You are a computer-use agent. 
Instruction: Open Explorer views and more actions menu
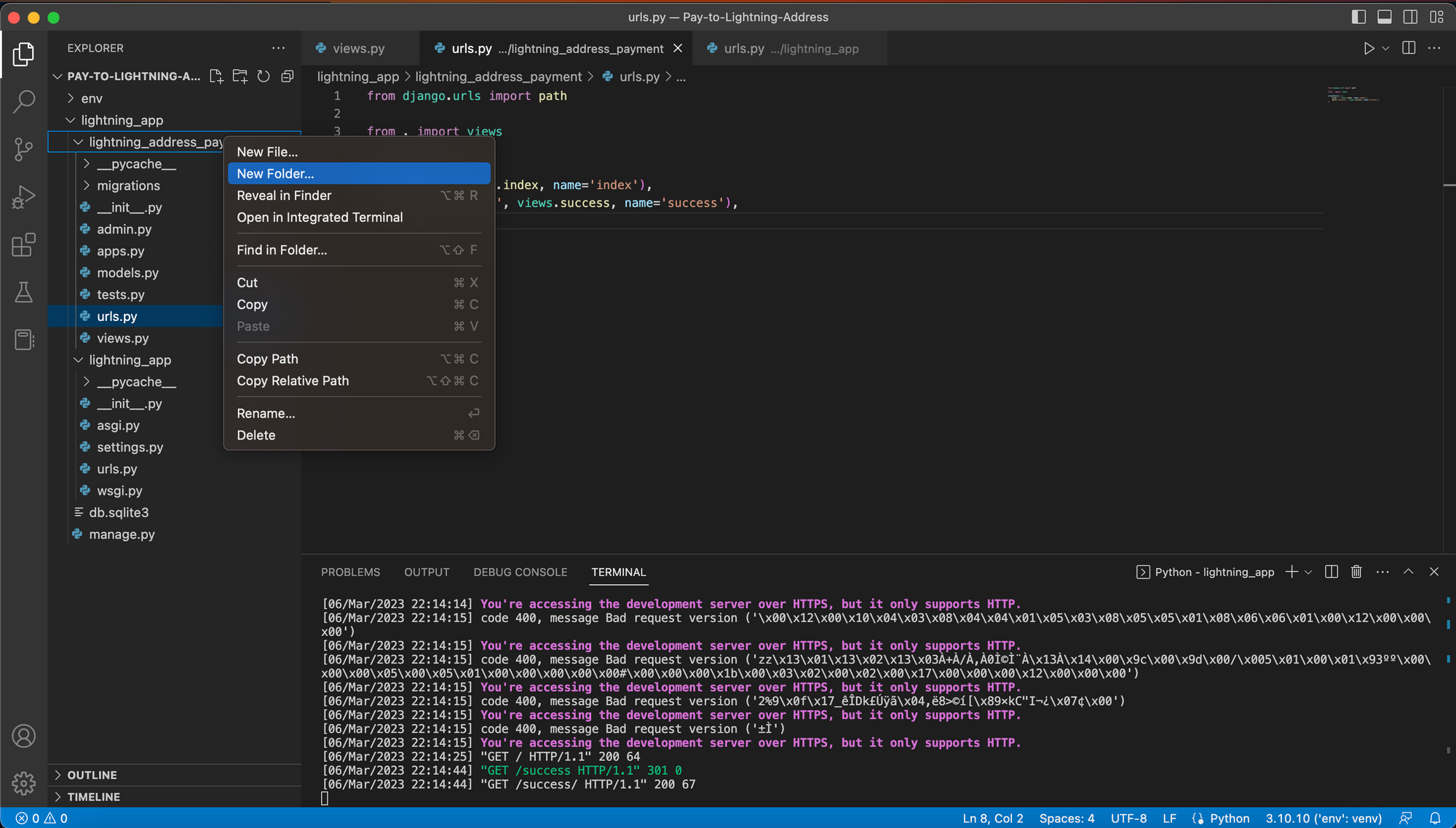pos(278,48)
